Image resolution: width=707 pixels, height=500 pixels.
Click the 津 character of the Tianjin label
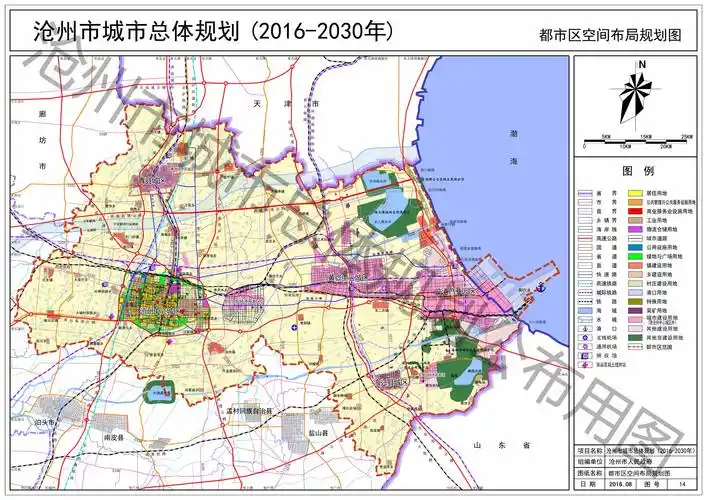click(x=287, y=104)
